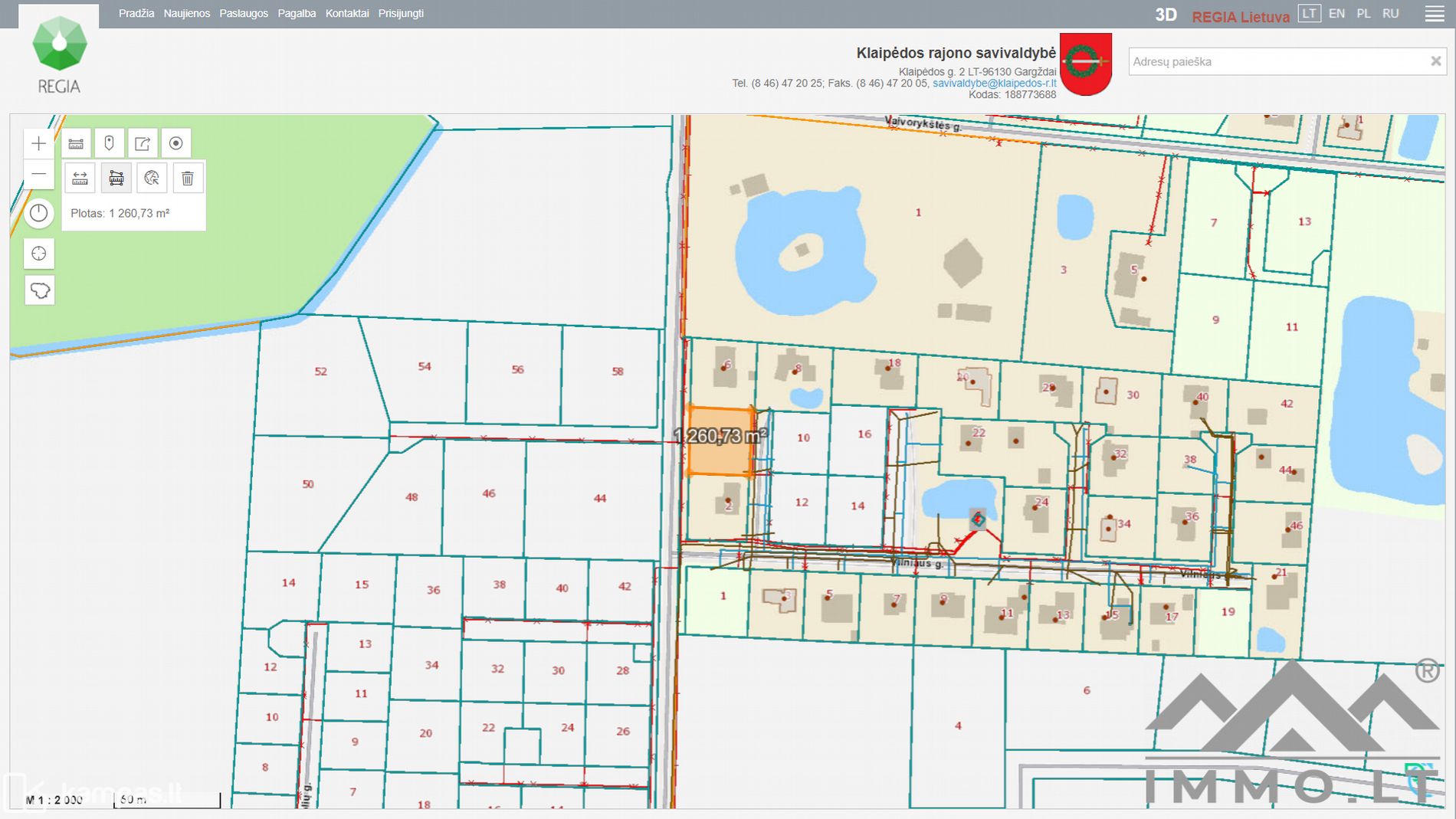This screenshot has width=1456, height=819.
Task: Select the distance measurement tool
Action: click(80, 179)
